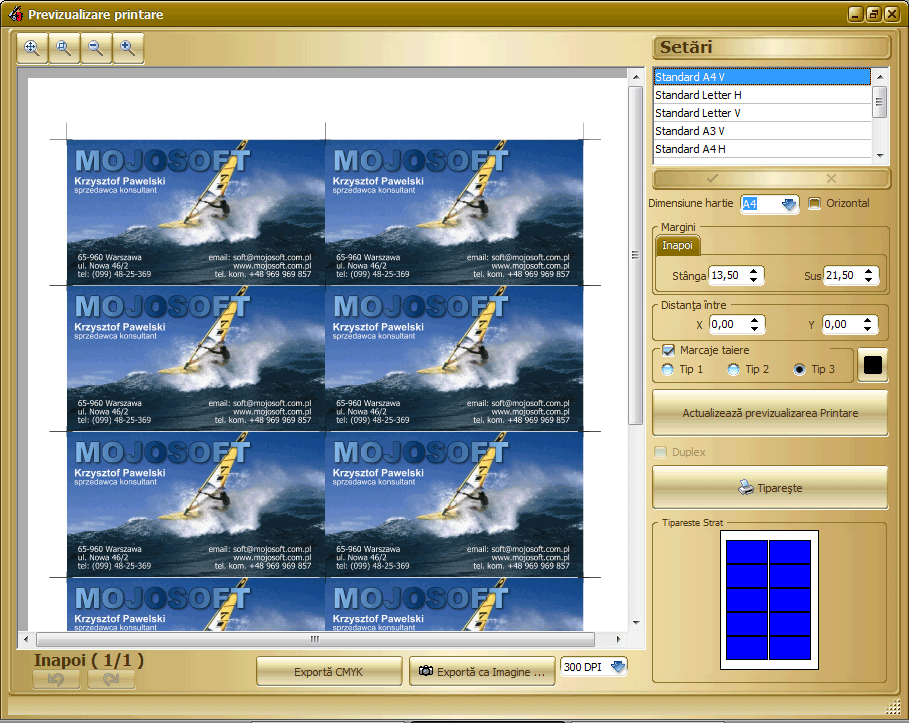Select the Tip 1 radio button
Screen dimensions: 909x723
pos(668,369)
